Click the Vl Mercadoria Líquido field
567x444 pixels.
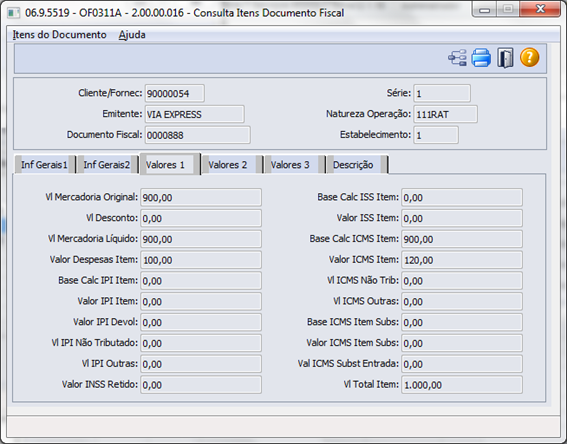(201, 239)
